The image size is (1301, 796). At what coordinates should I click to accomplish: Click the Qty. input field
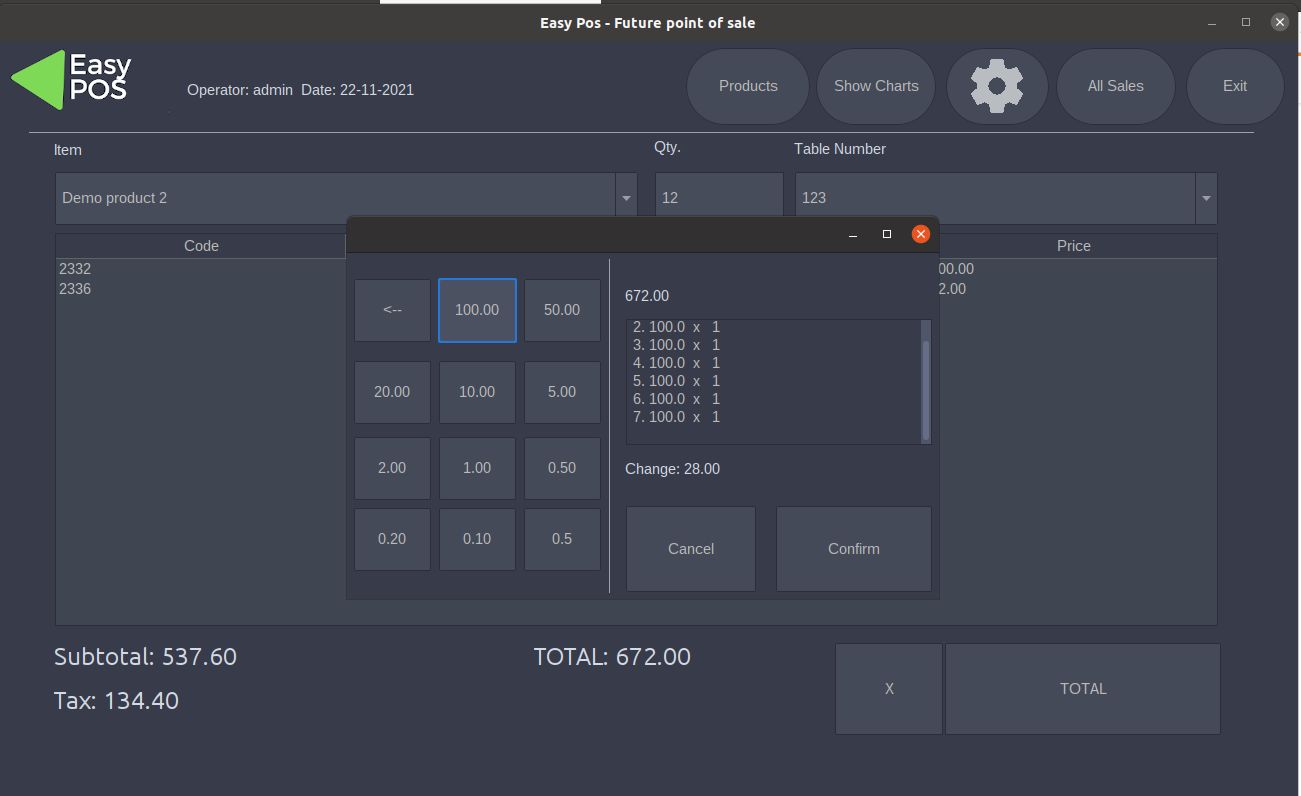click(x=718, y=198)
